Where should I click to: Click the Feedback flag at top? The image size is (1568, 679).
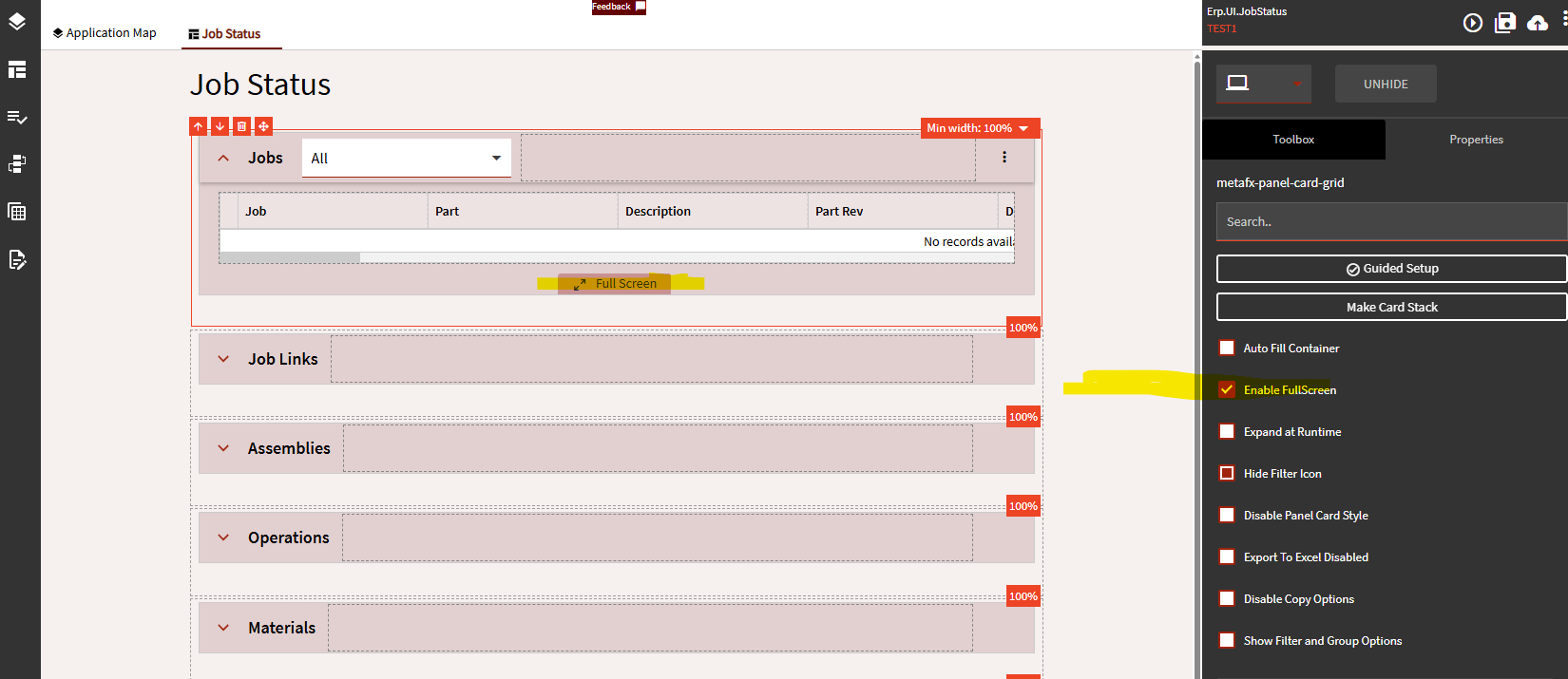[619, 7]
